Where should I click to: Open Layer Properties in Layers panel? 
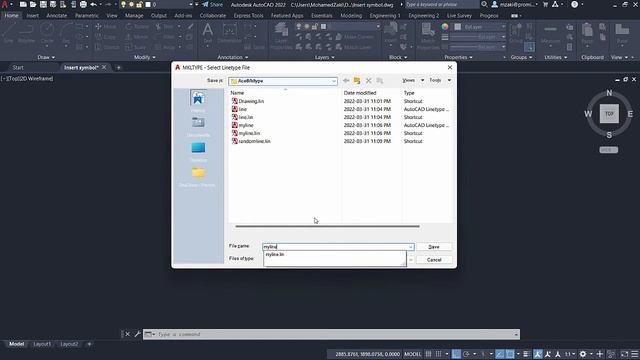[x=281, y=36]
